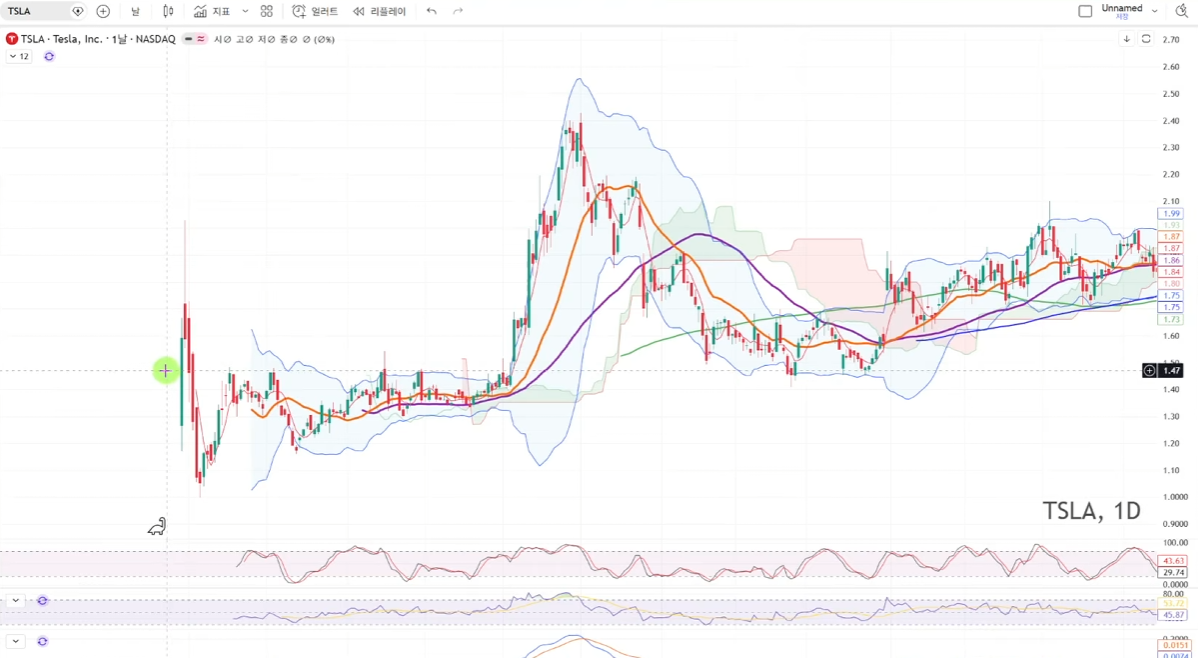
Task: Click the down-arrow icon near price scale
Action: (x=1126, y=39)
